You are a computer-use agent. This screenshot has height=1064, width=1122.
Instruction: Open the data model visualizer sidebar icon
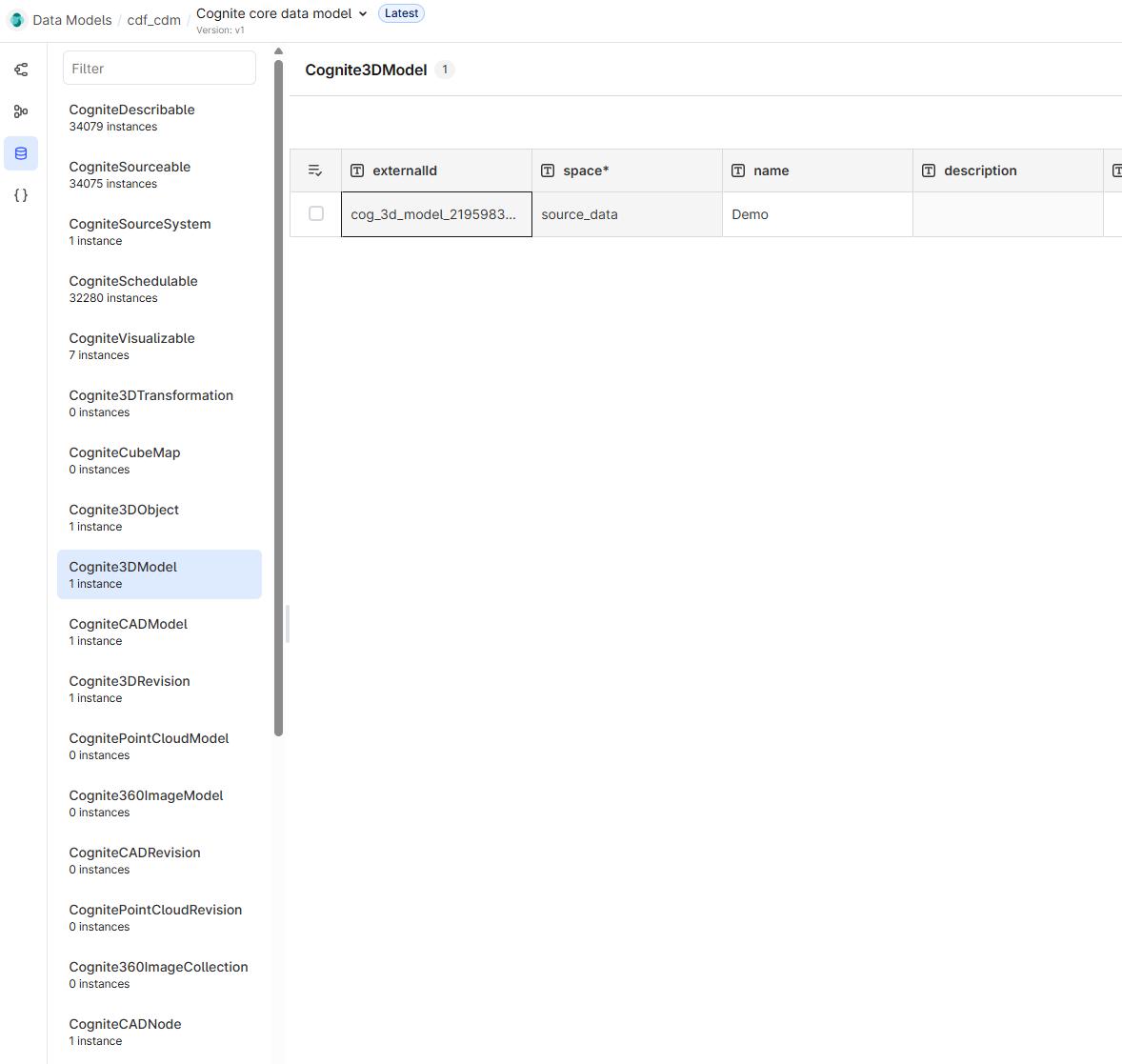pyautogui.click(x=21, y=70)
